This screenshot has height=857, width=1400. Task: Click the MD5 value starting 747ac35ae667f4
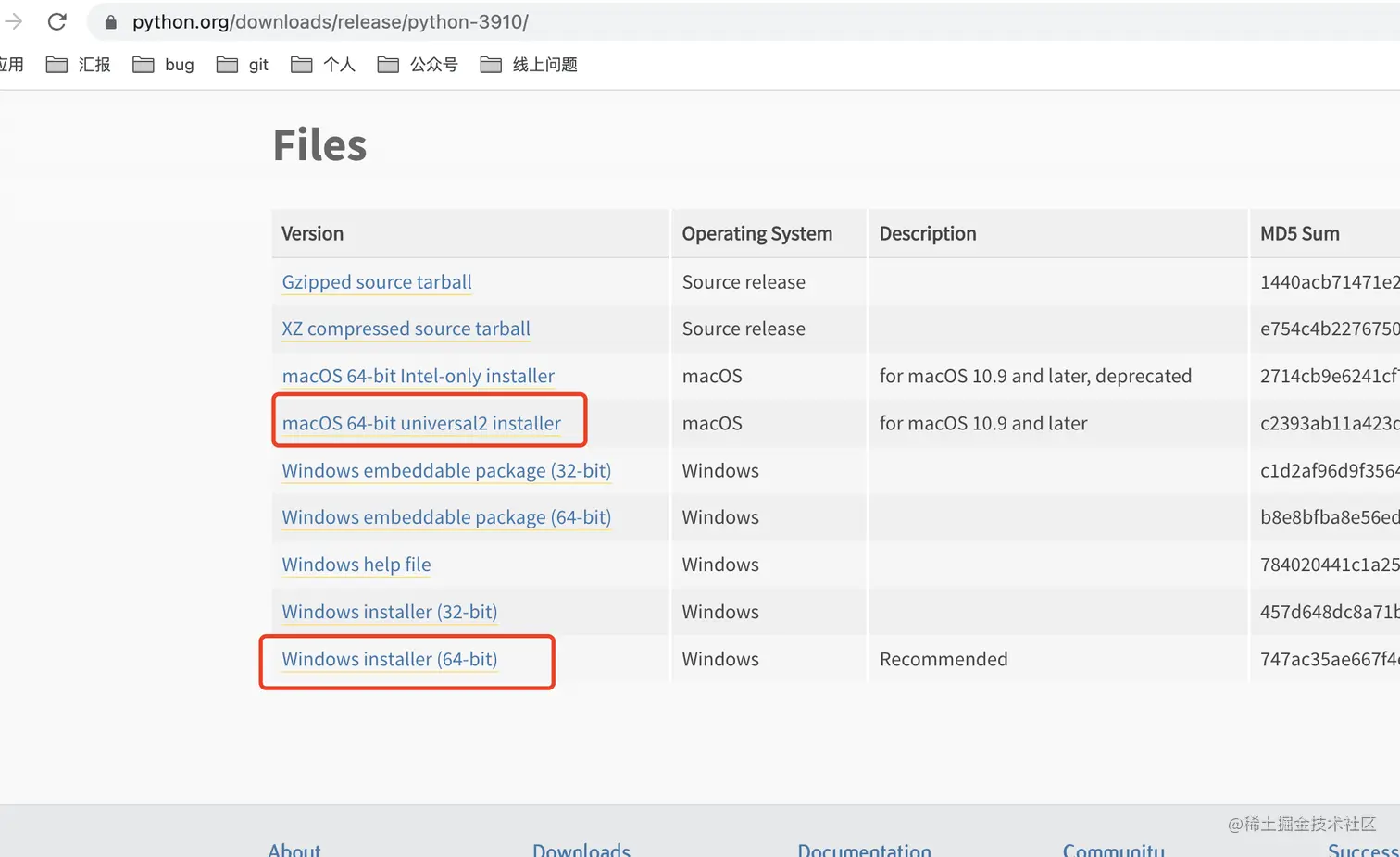(1330, 659)
